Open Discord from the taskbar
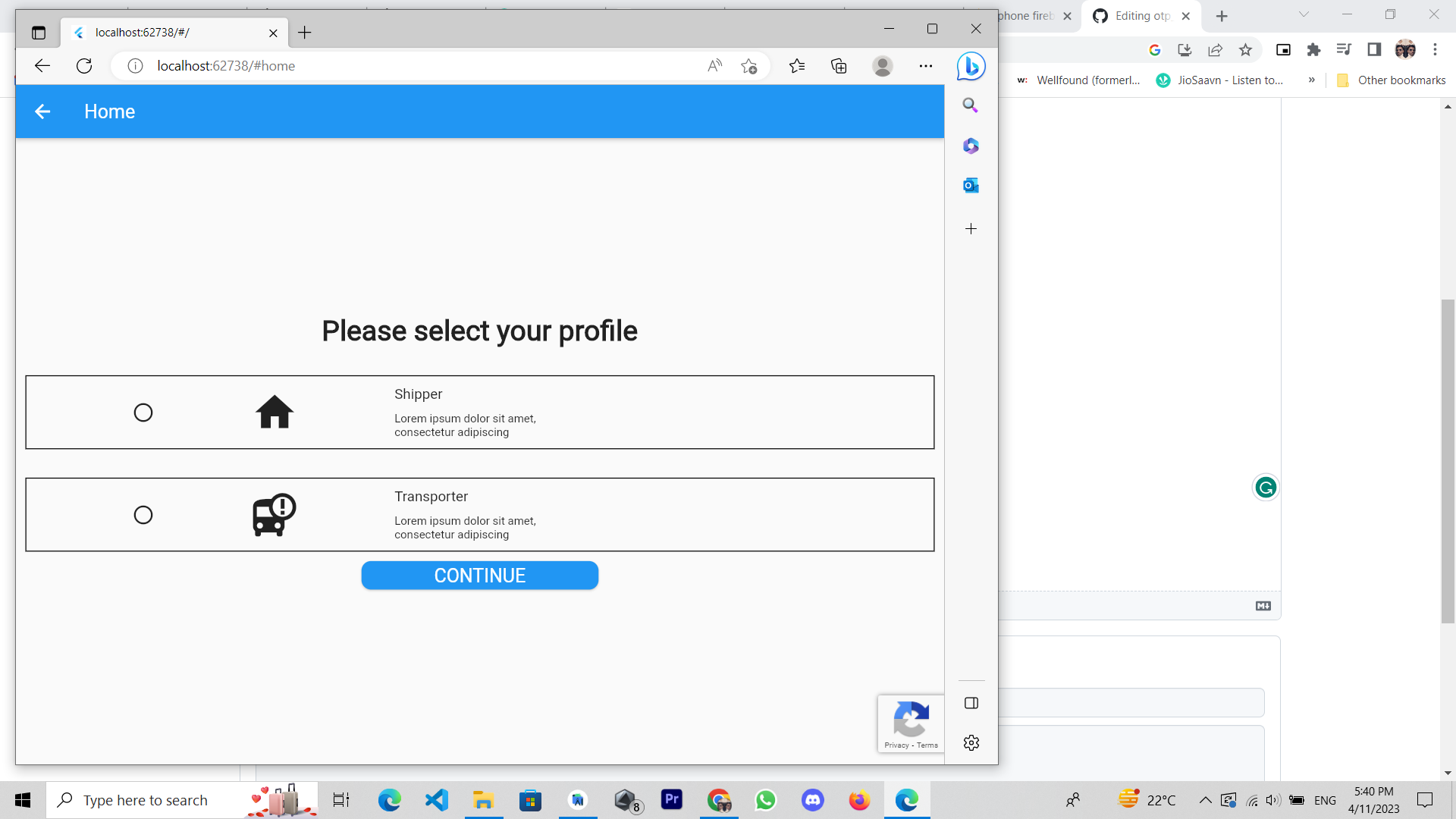The image size is (1456, 819). (812, 799)
